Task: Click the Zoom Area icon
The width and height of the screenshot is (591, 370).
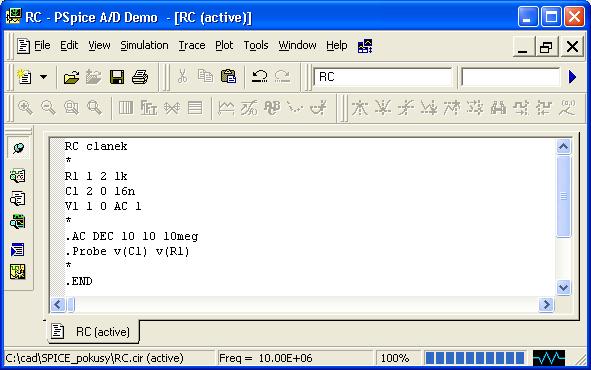Action: pos(71,108)
